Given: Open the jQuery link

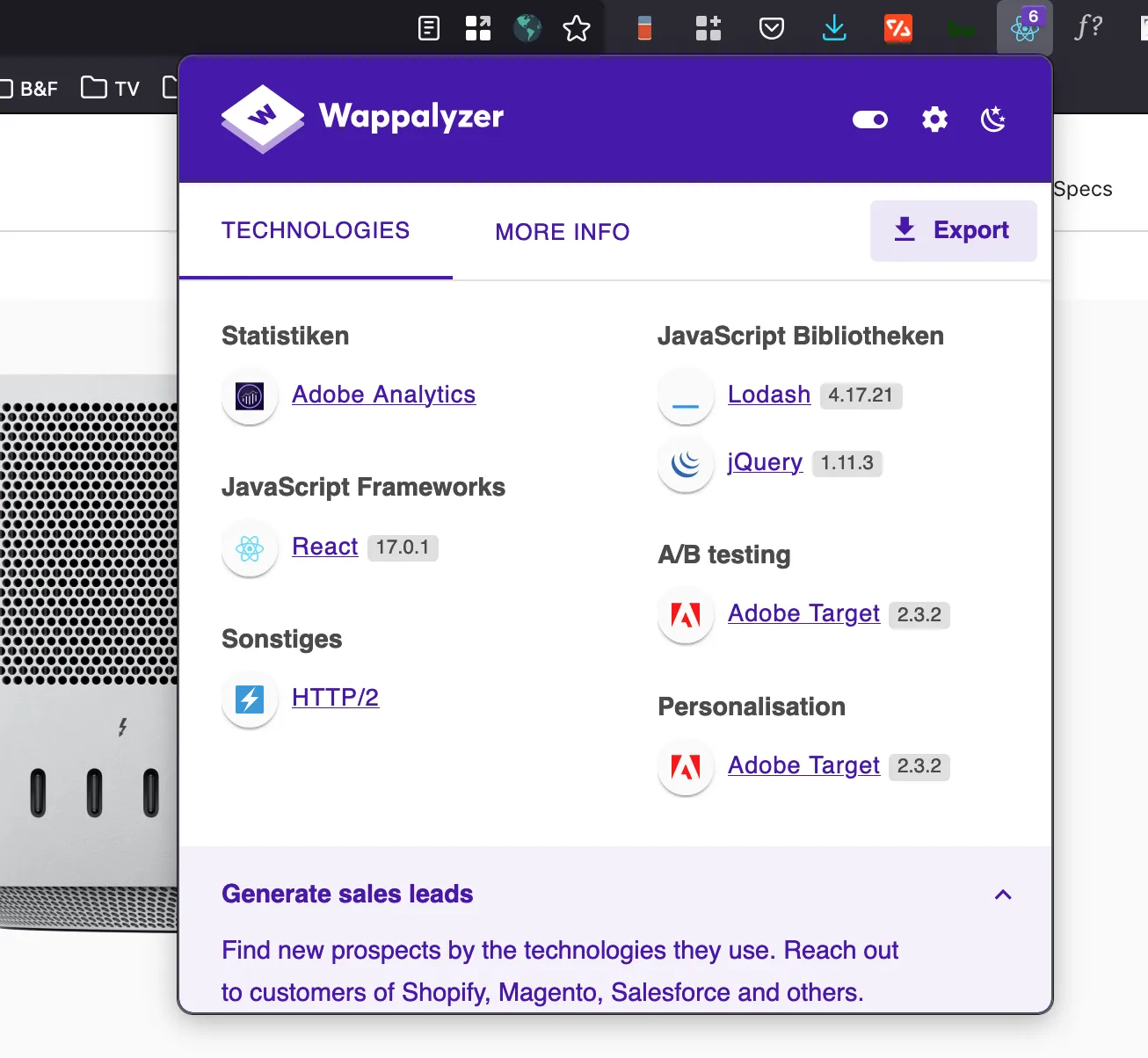Looking at the screenshot, I should pos(765,462).
